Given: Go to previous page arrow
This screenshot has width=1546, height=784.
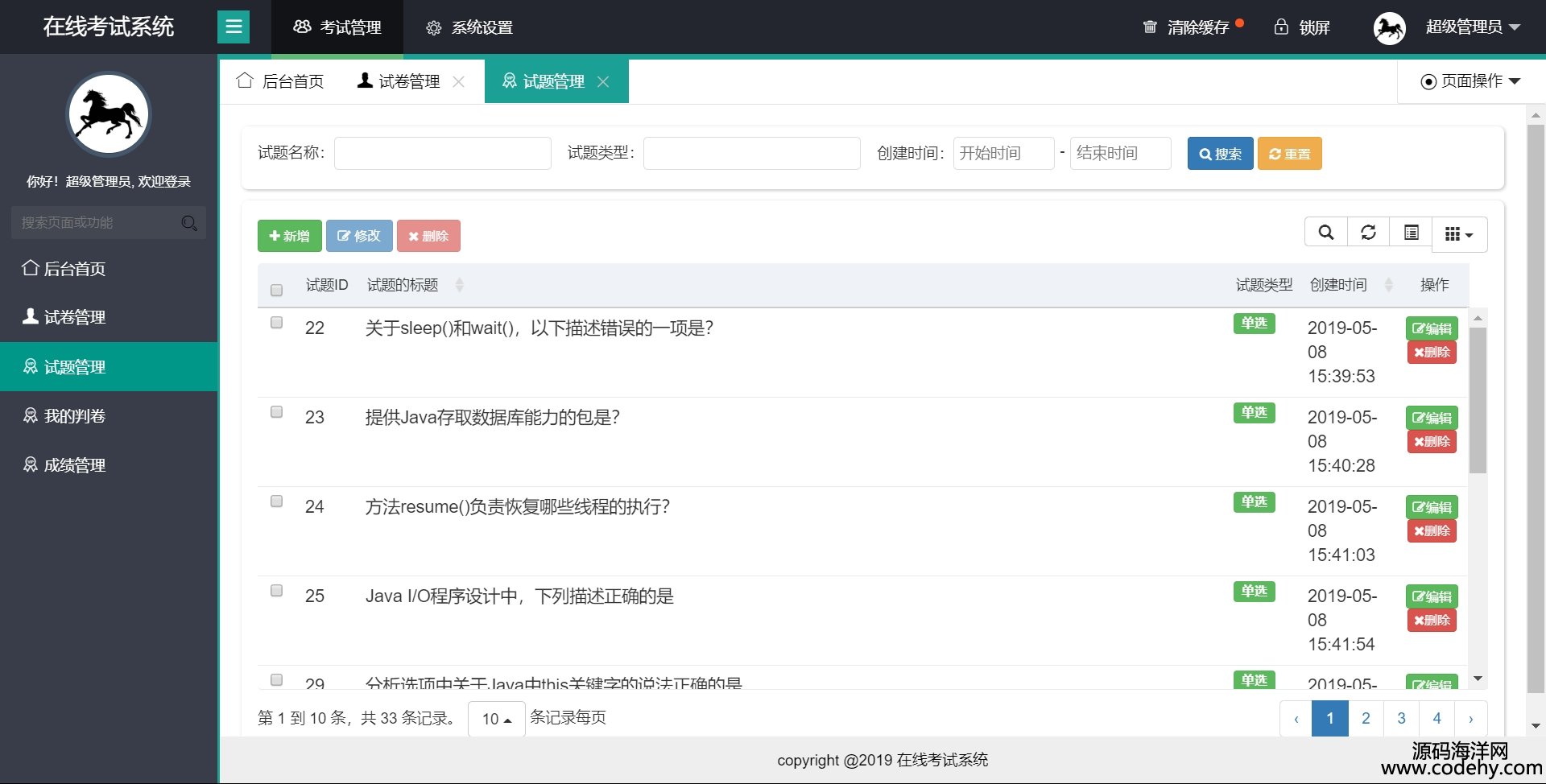Looking at the screenshot, I should click(x=1296, y=719).
